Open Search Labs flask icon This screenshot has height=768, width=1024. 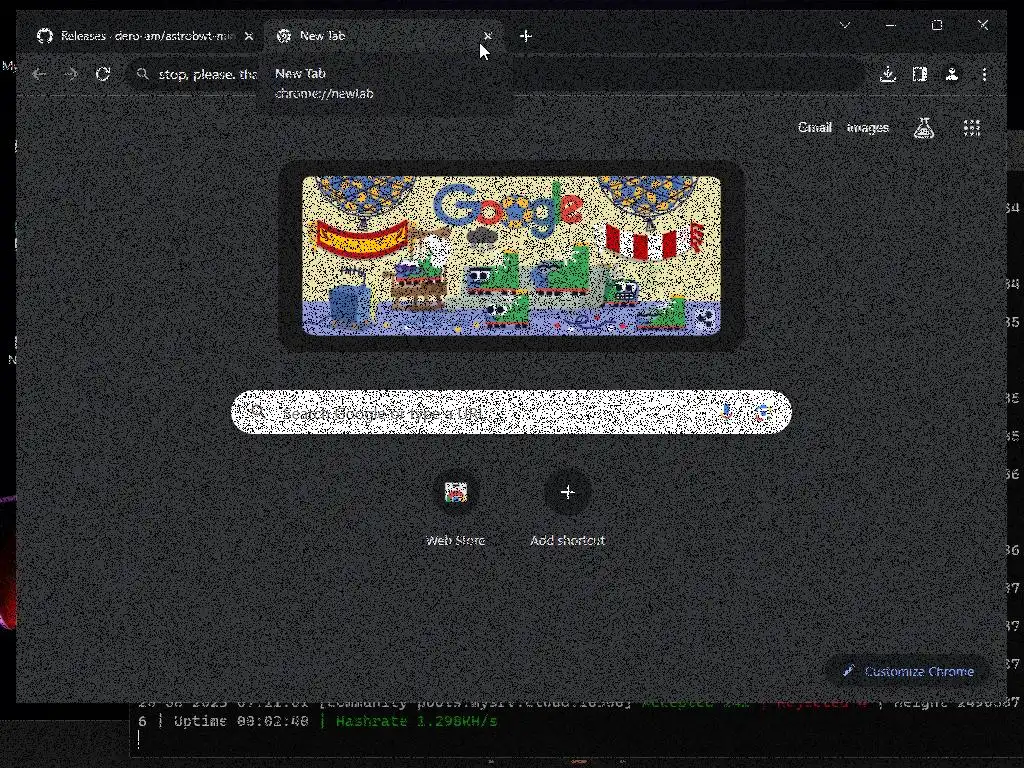923,128
